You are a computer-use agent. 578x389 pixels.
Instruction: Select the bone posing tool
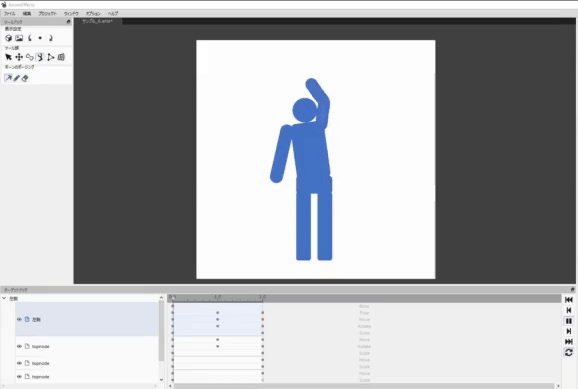tap(40, 57)
